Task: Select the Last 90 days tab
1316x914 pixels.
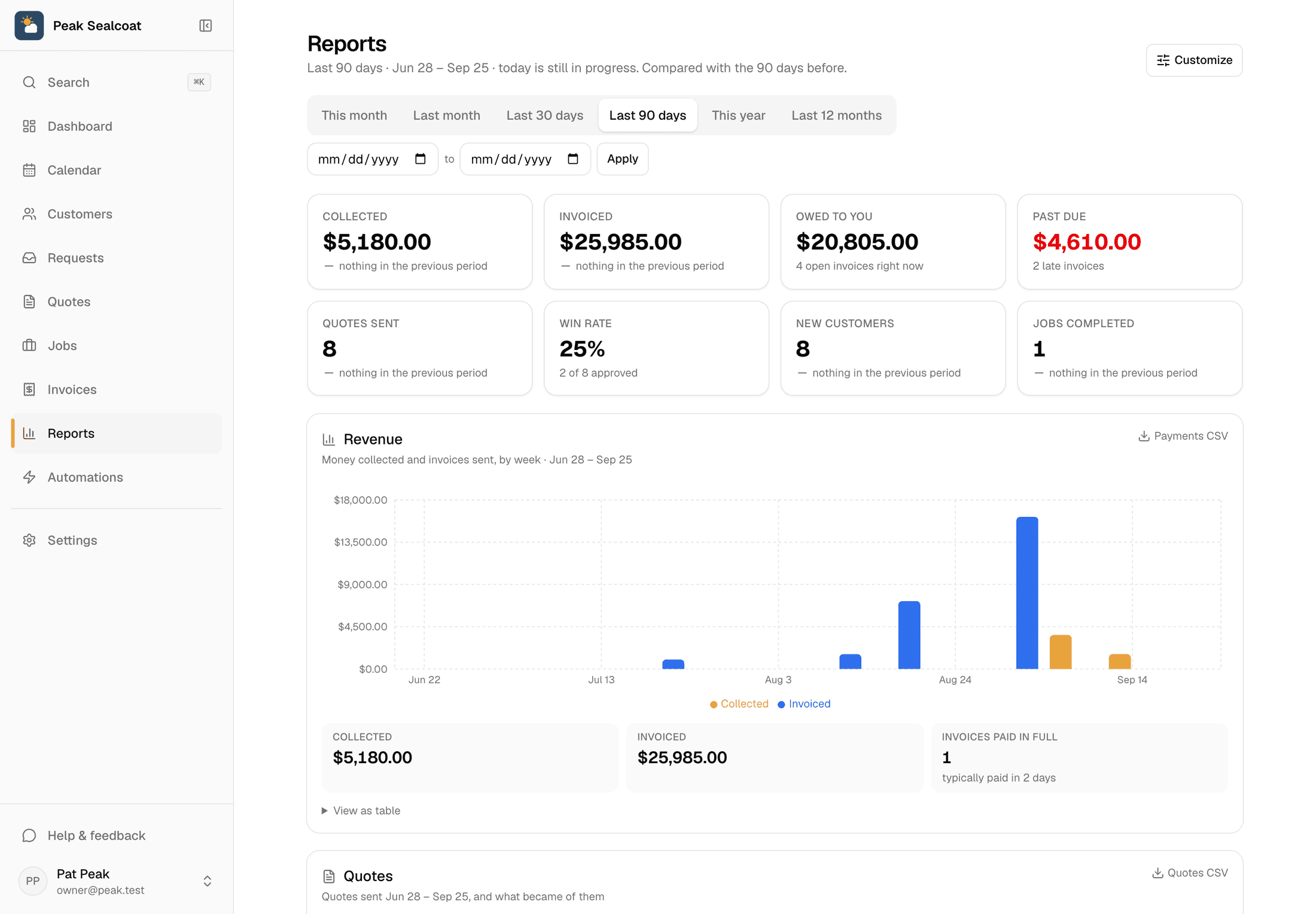Action: coord(648,115)
